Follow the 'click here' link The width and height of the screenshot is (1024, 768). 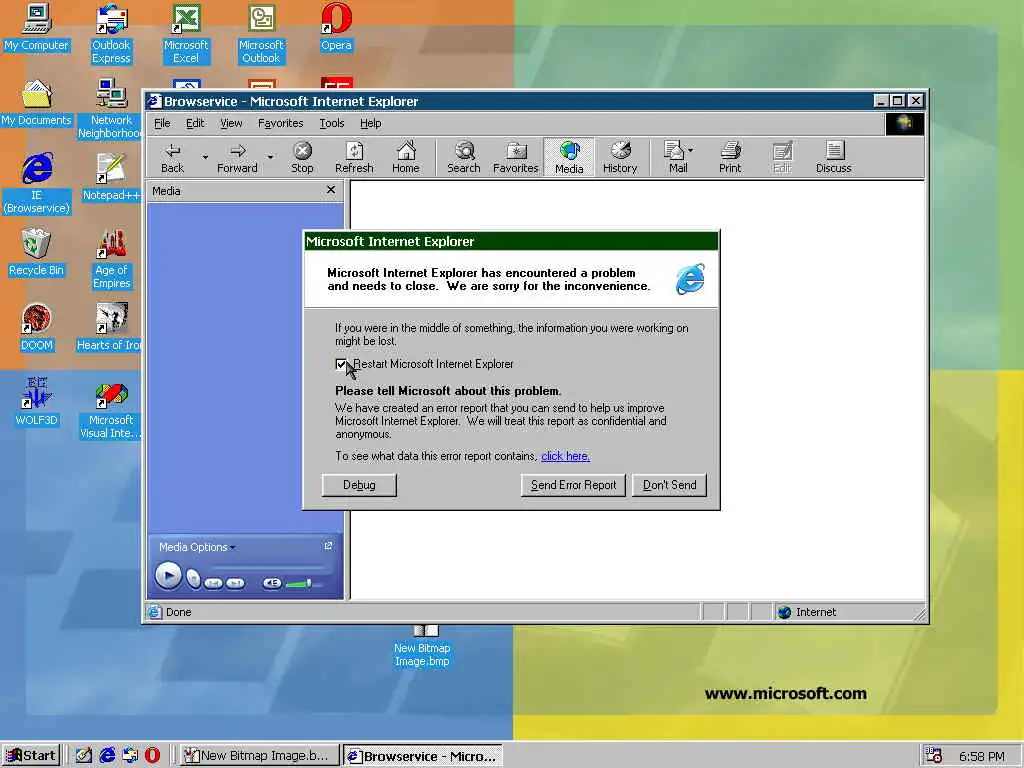pos(566,456)
